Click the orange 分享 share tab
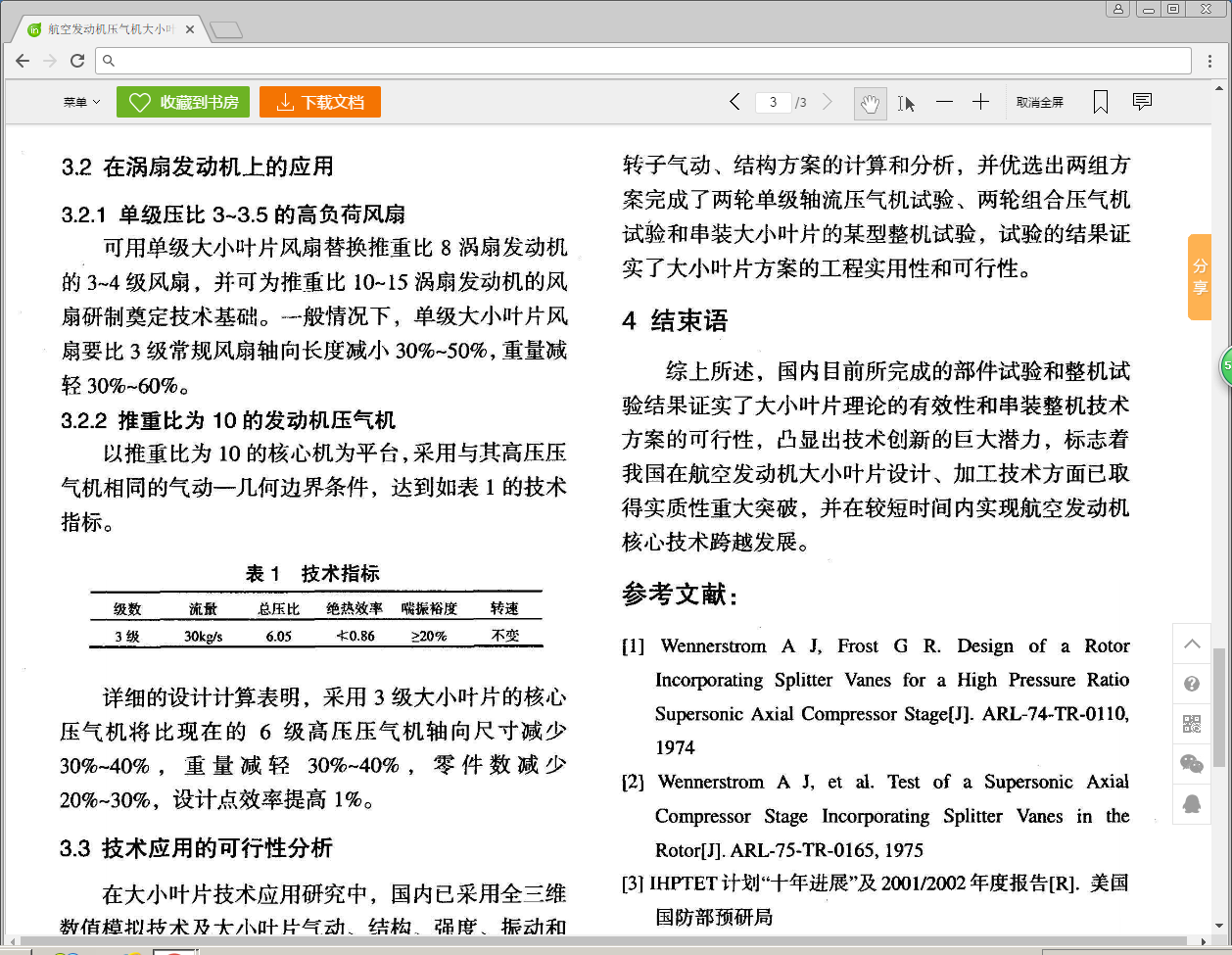 click(x=1200, y=277)
